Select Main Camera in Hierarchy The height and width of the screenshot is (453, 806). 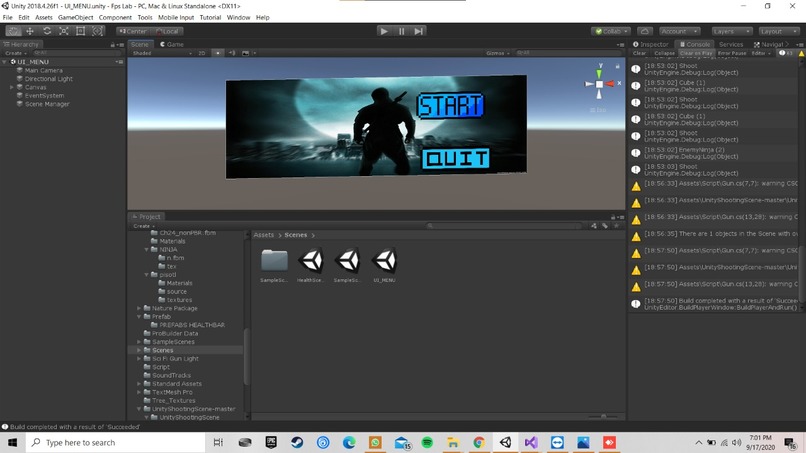pyautogui.click(x=44, y=70)
